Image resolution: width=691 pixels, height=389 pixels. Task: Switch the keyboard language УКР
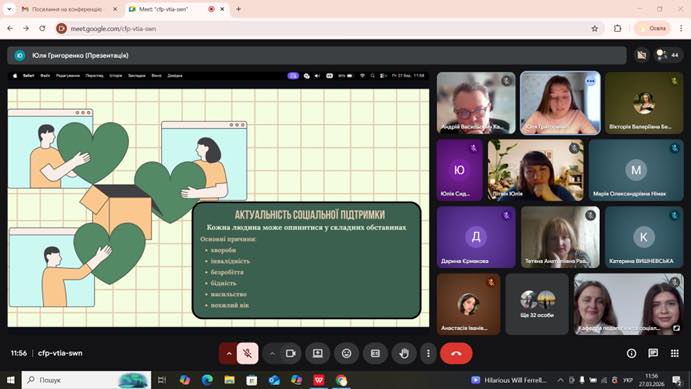(628, 380)
